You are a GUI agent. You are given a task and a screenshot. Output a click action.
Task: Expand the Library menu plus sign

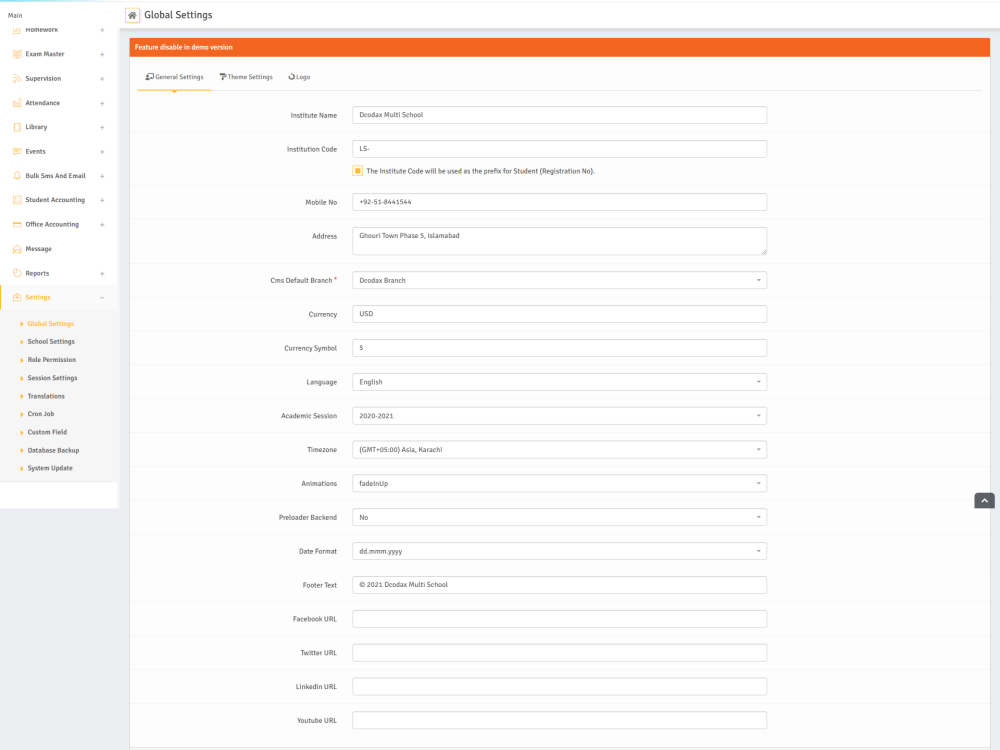[102, 127]
